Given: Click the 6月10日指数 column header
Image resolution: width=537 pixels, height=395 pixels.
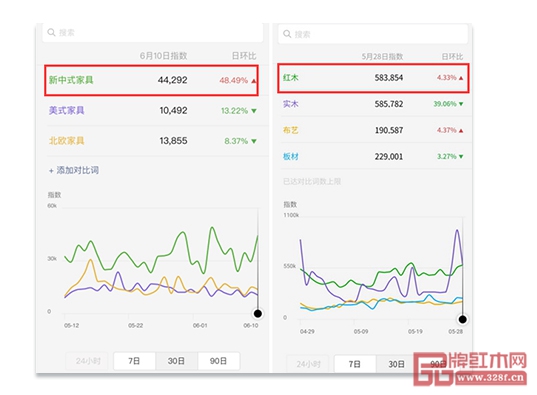Looking at the screenshot, I should pos(164,56).
